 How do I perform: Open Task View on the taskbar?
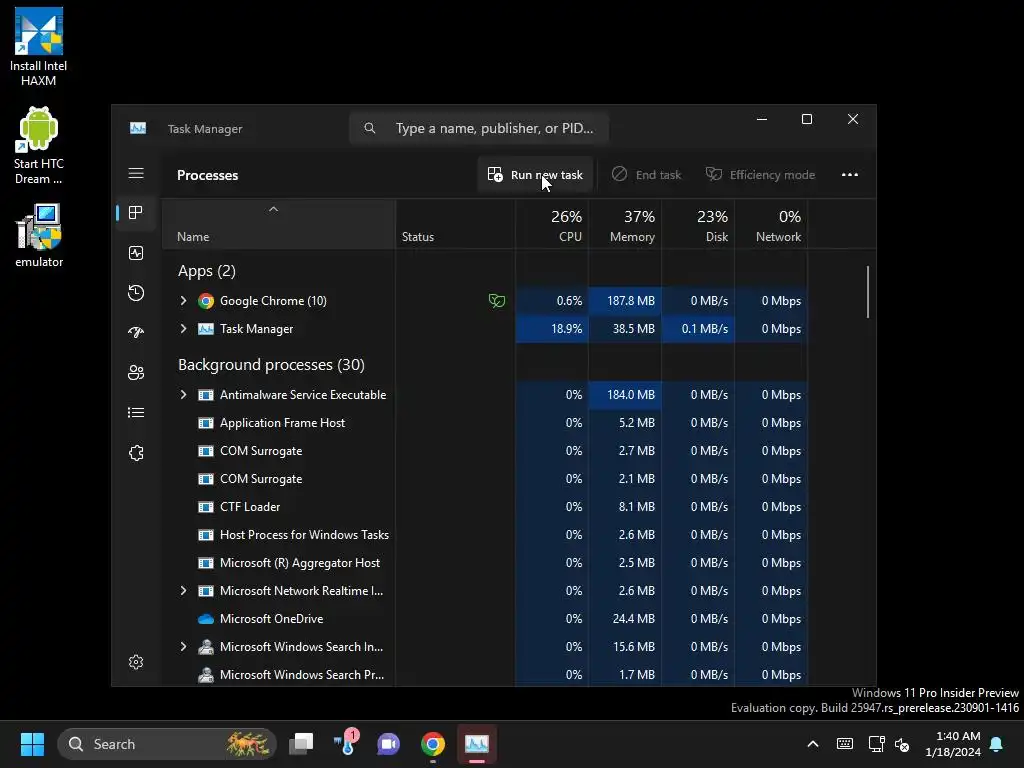(x=301, y=744)
